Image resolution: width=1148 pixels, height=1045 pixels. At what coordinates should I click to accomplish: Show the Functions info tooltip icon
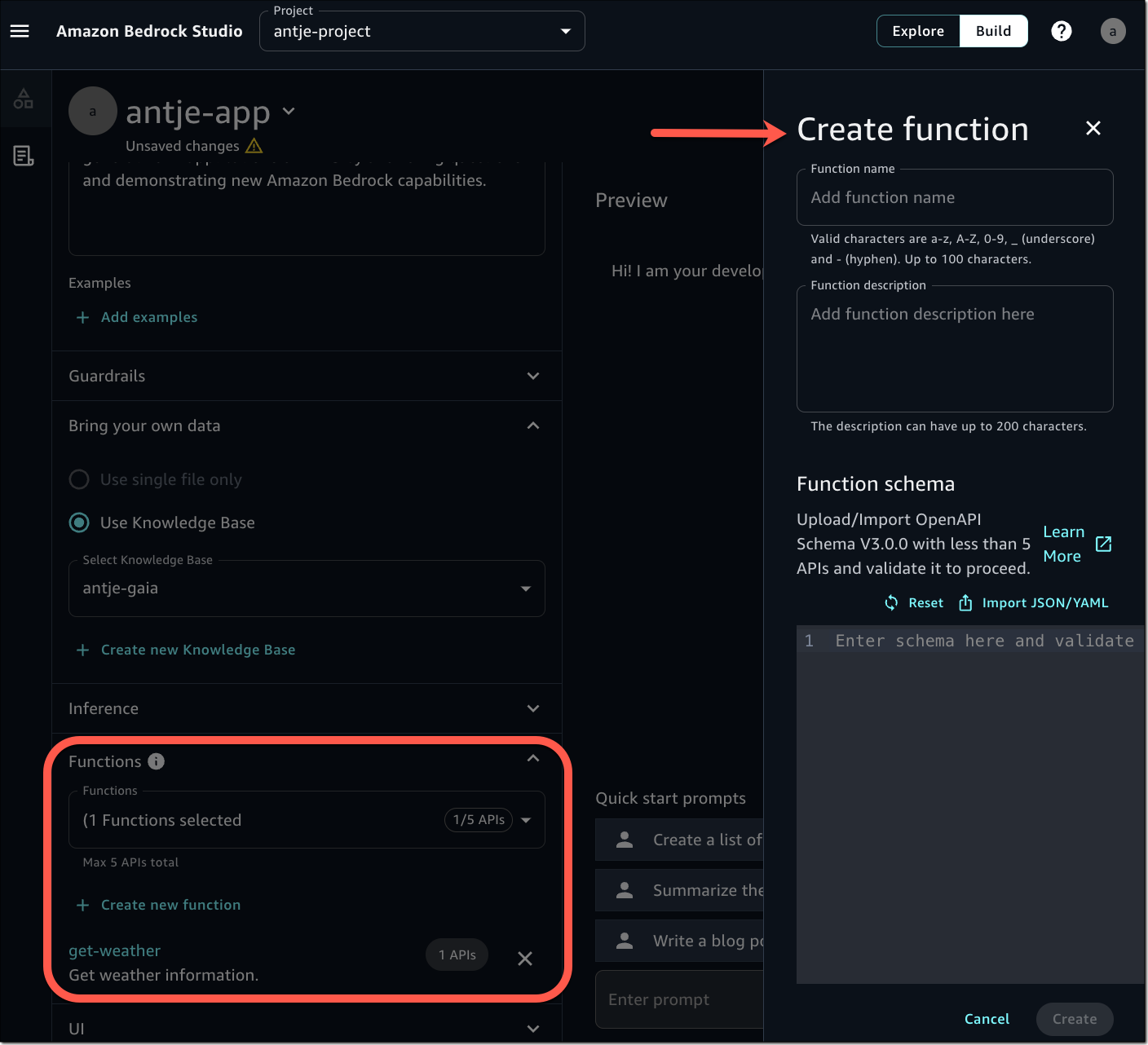tap(157, 761)
